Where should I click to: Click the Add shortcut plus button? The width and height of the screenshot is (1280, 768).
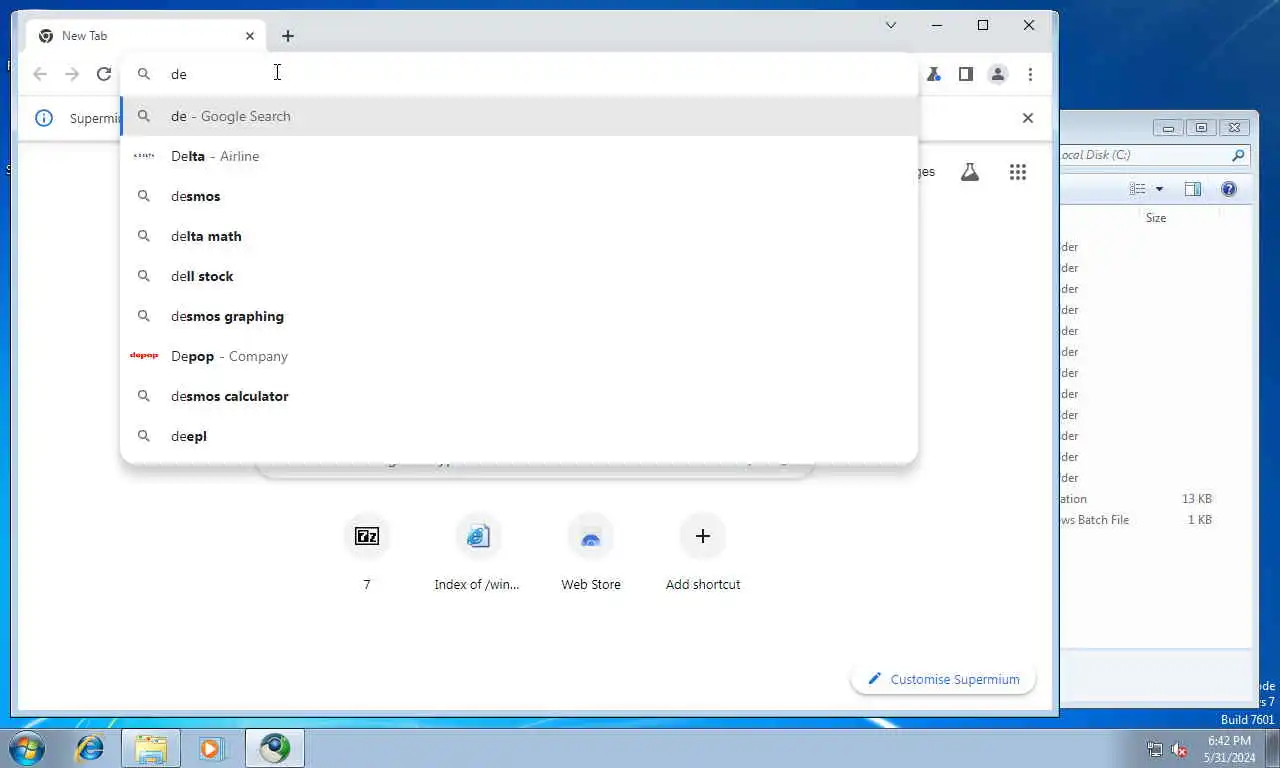(x=703, y=537)
